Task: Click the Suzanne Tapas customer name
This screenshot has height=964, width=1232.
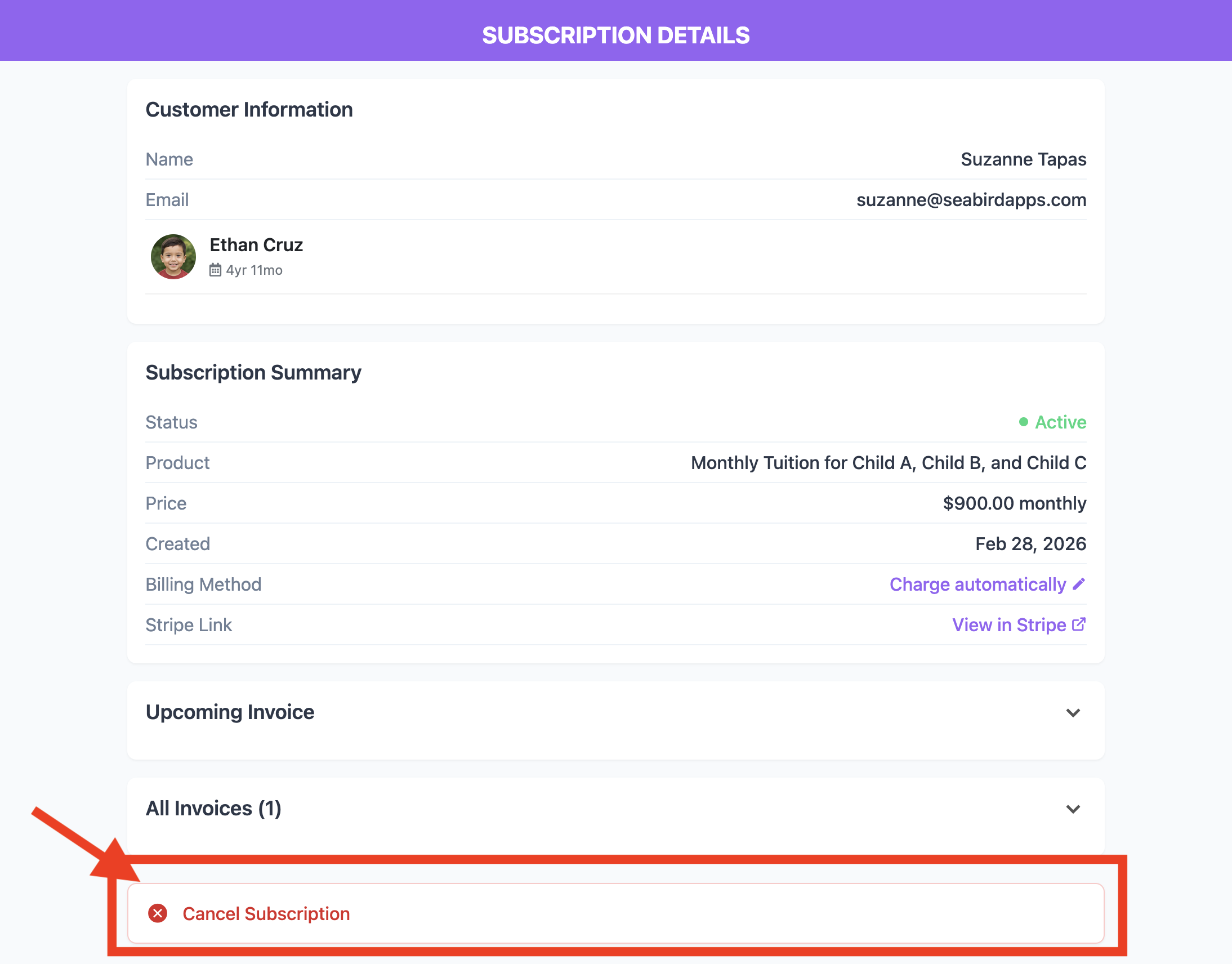Action: [1023, 159]
